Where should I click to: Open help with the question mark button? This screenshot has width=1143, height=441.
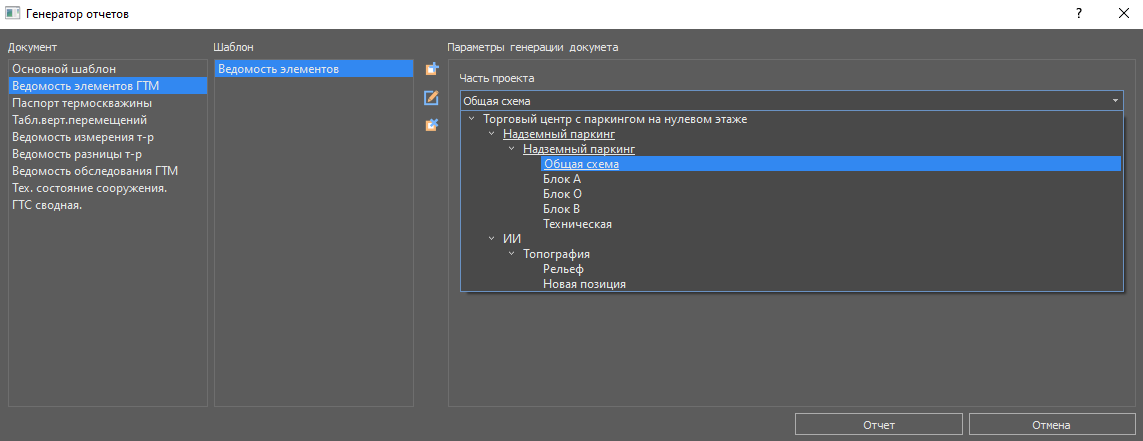tap(1079, 14)
